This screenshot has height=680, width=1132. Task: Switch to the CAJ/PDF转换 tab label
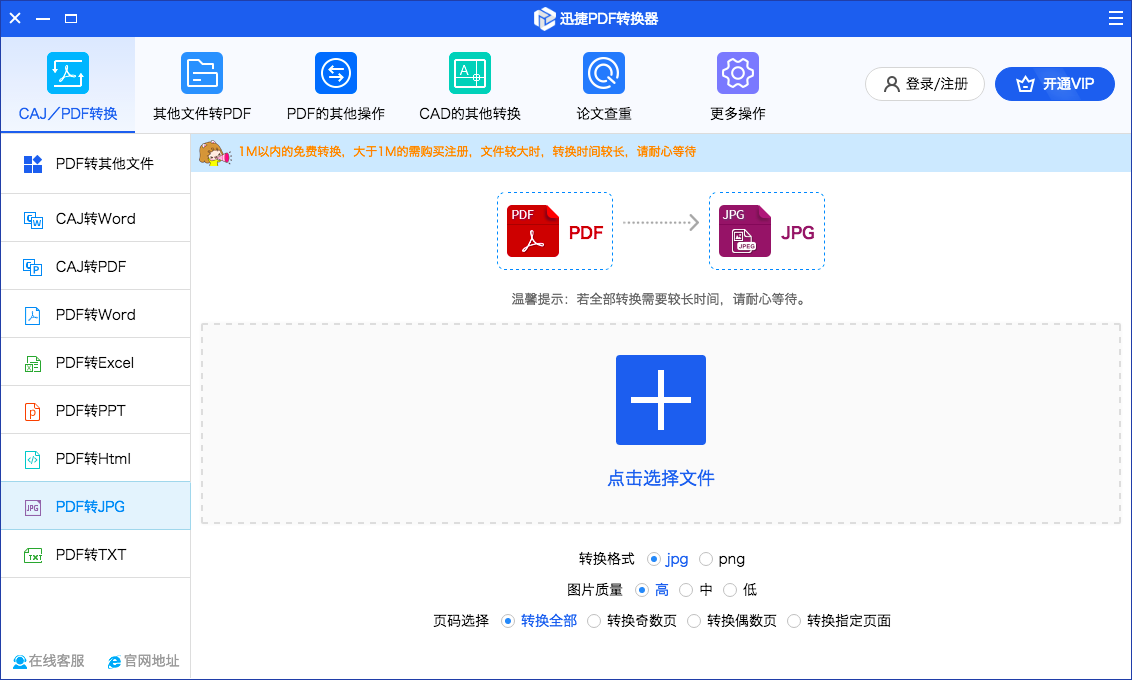pyautogui.click(x=68, y=114)
